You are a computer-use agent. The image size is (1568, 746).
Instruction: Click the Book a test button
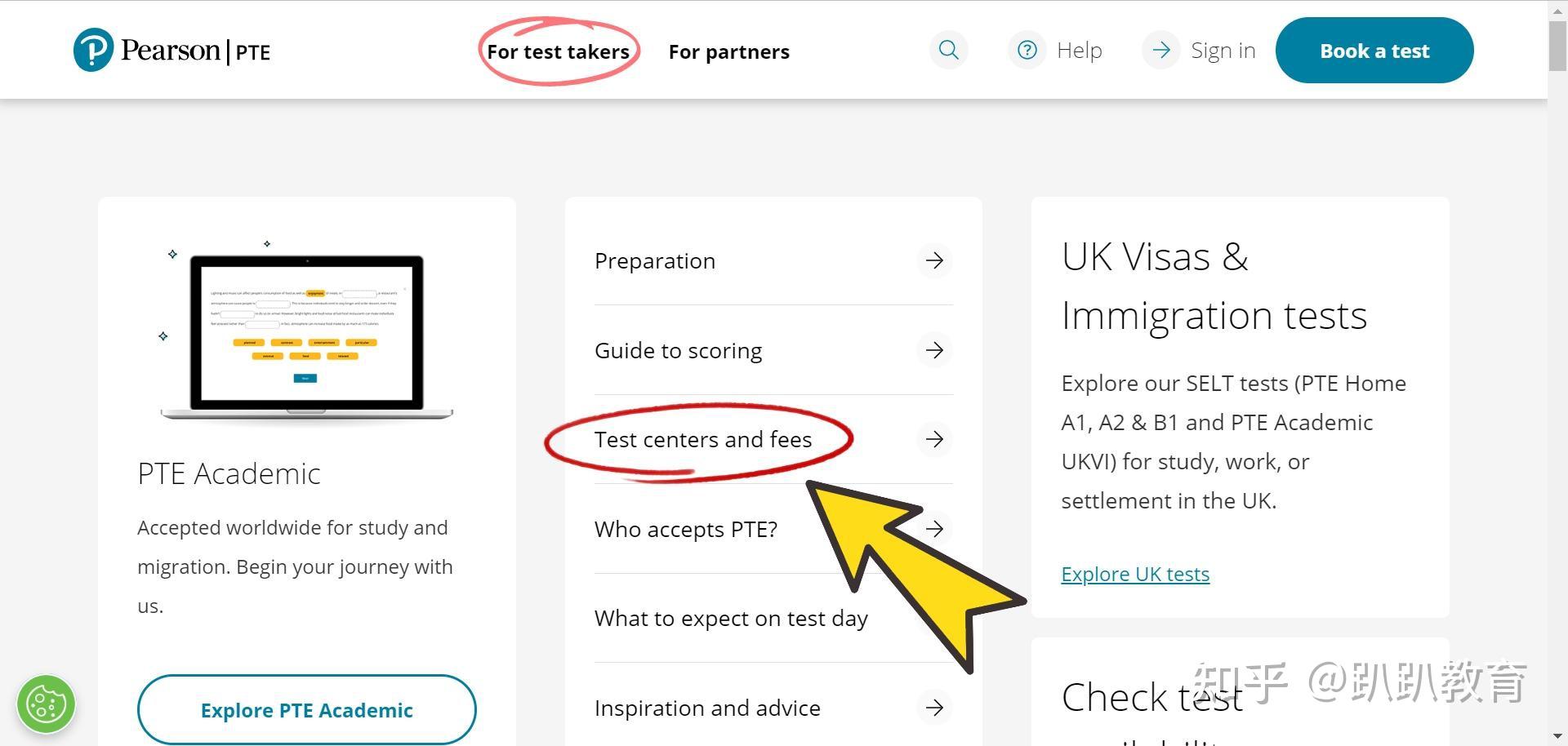(1374, 51)
